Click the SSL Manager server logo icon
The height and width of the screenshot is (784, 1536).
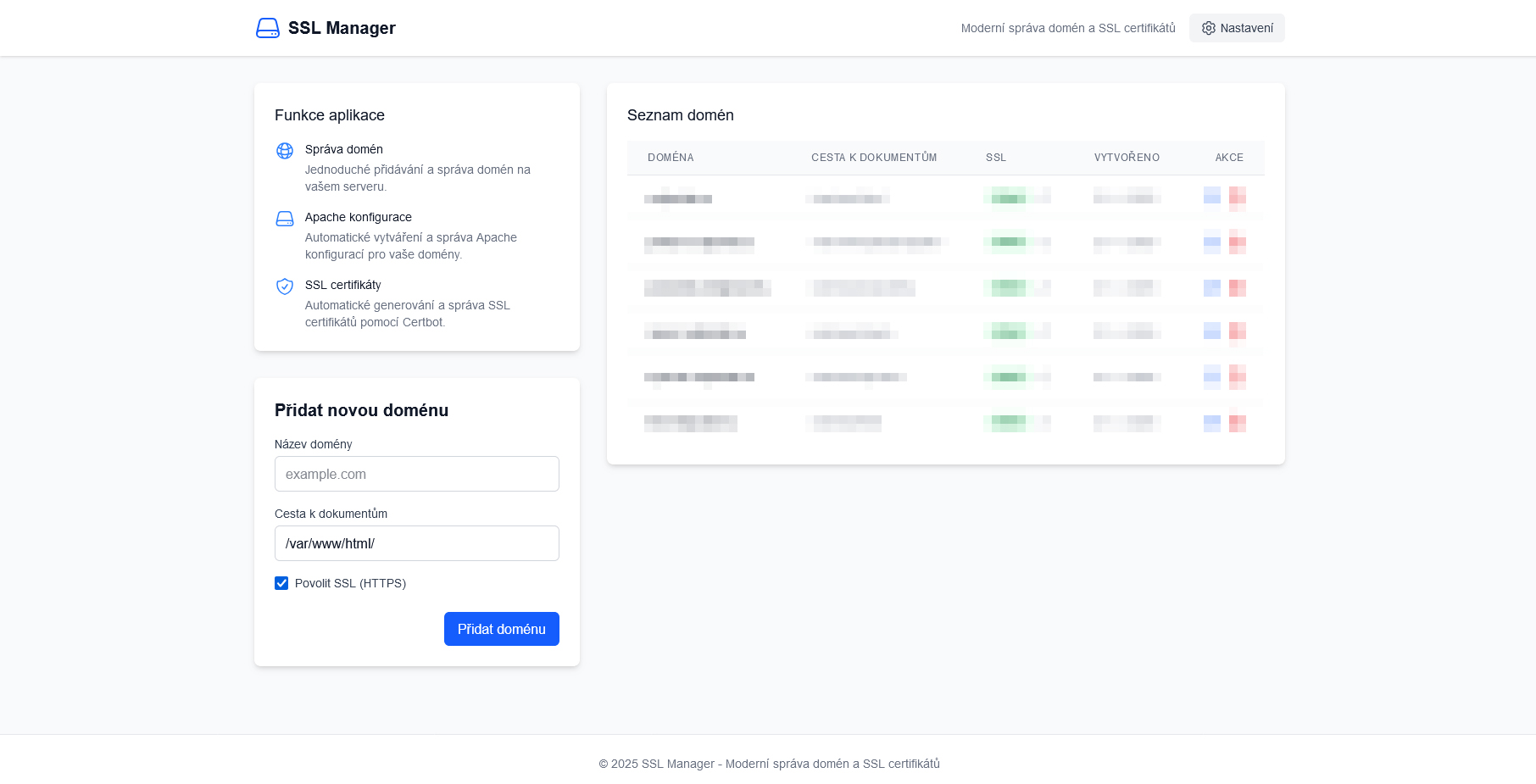268,28
